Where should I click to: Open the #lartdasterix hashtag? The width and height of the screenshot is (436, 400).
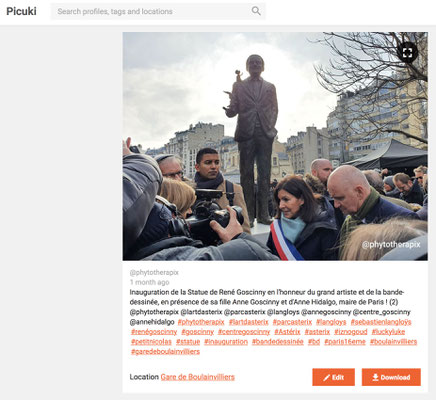click(248, 322)
